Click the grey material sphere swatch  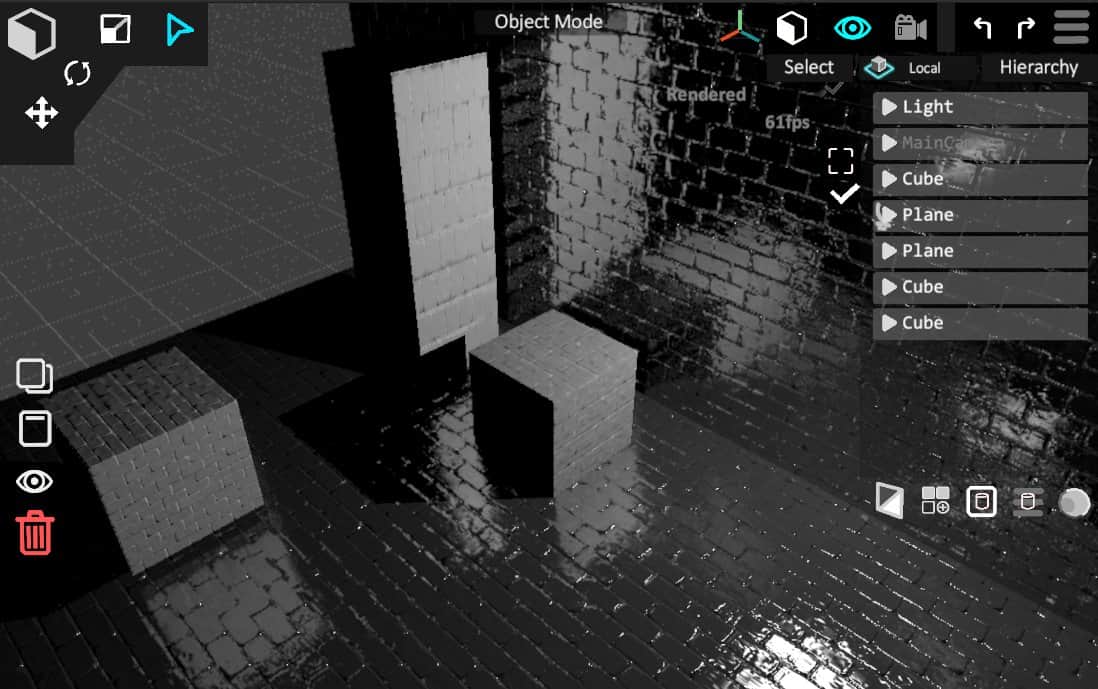tap(1074, 502)
